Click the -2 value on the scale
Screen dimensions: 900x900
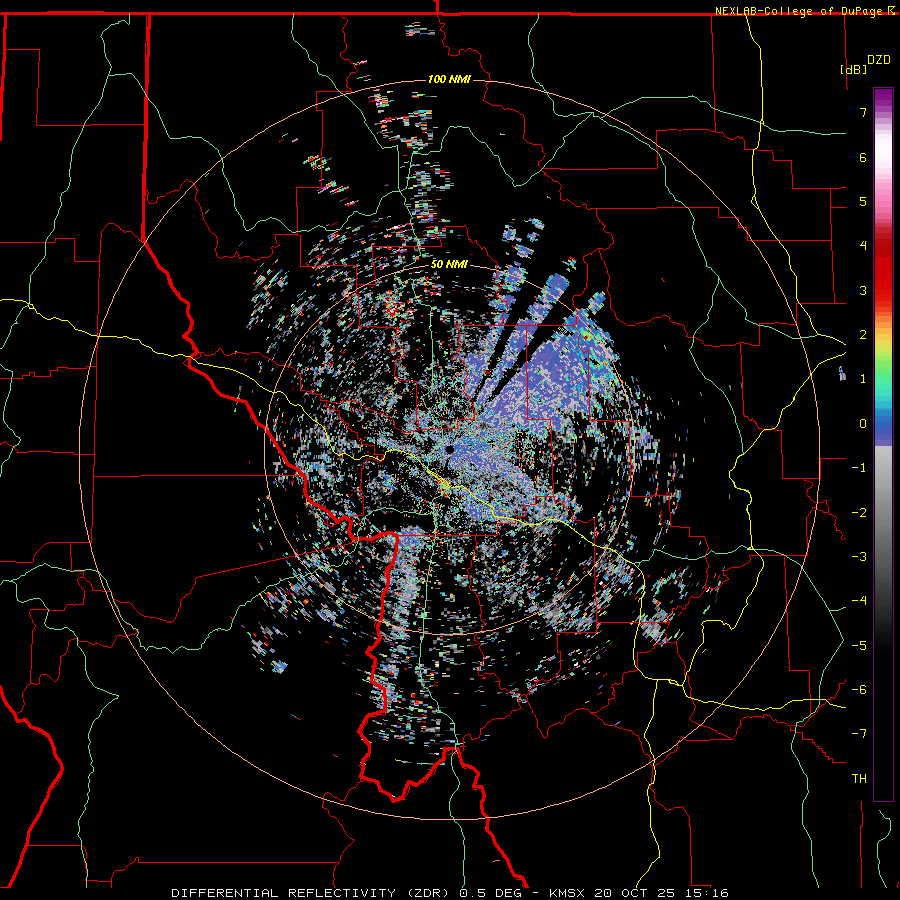[859, 513]
